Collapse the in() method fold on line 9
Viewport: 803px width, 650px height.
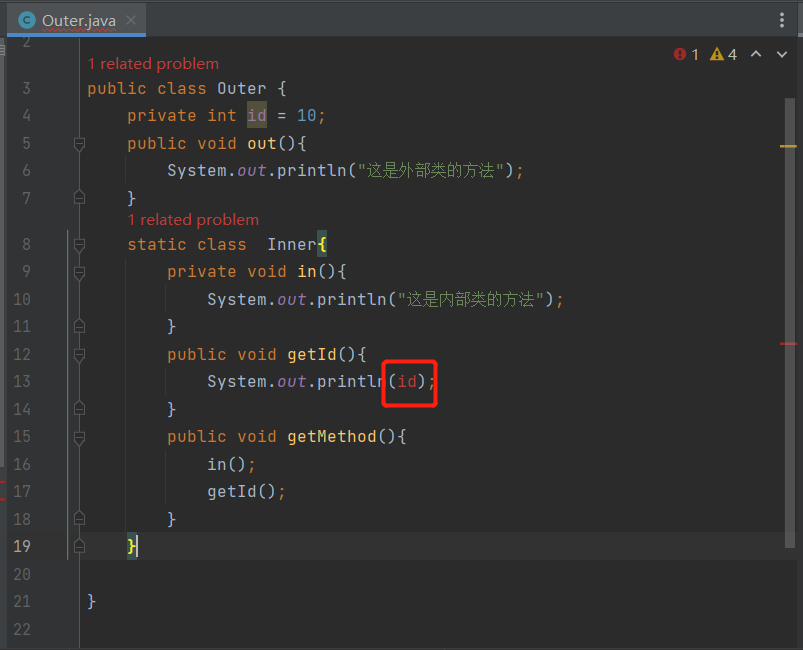pos(79,272)
